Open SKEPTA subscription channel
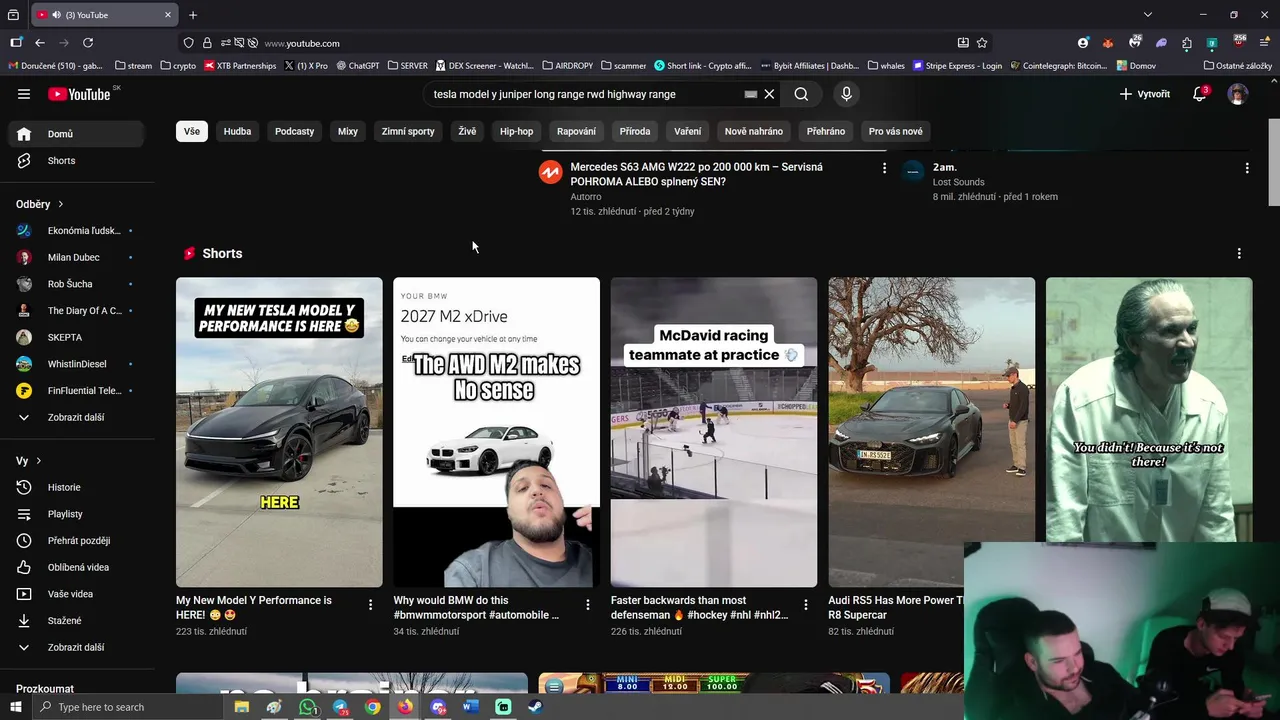Viewport: 1280px width, 720px height. point(77,338)
